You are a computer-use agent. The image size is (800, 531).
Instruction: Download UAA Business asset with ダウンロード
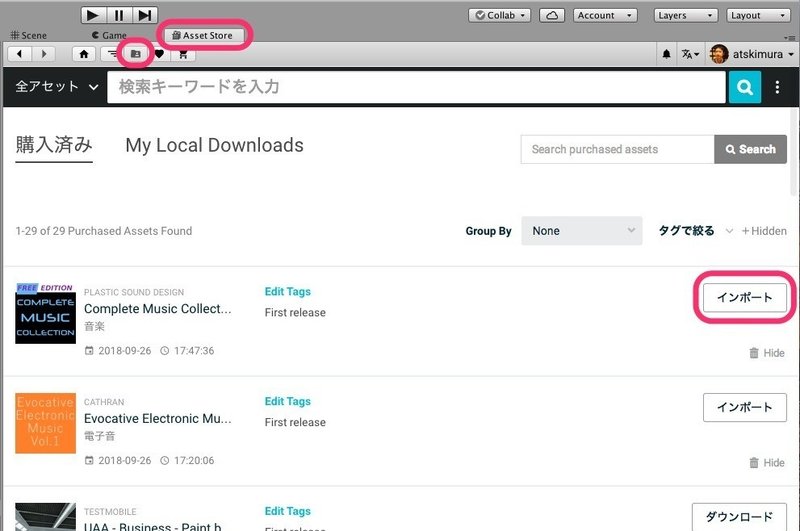click(739, 517)
